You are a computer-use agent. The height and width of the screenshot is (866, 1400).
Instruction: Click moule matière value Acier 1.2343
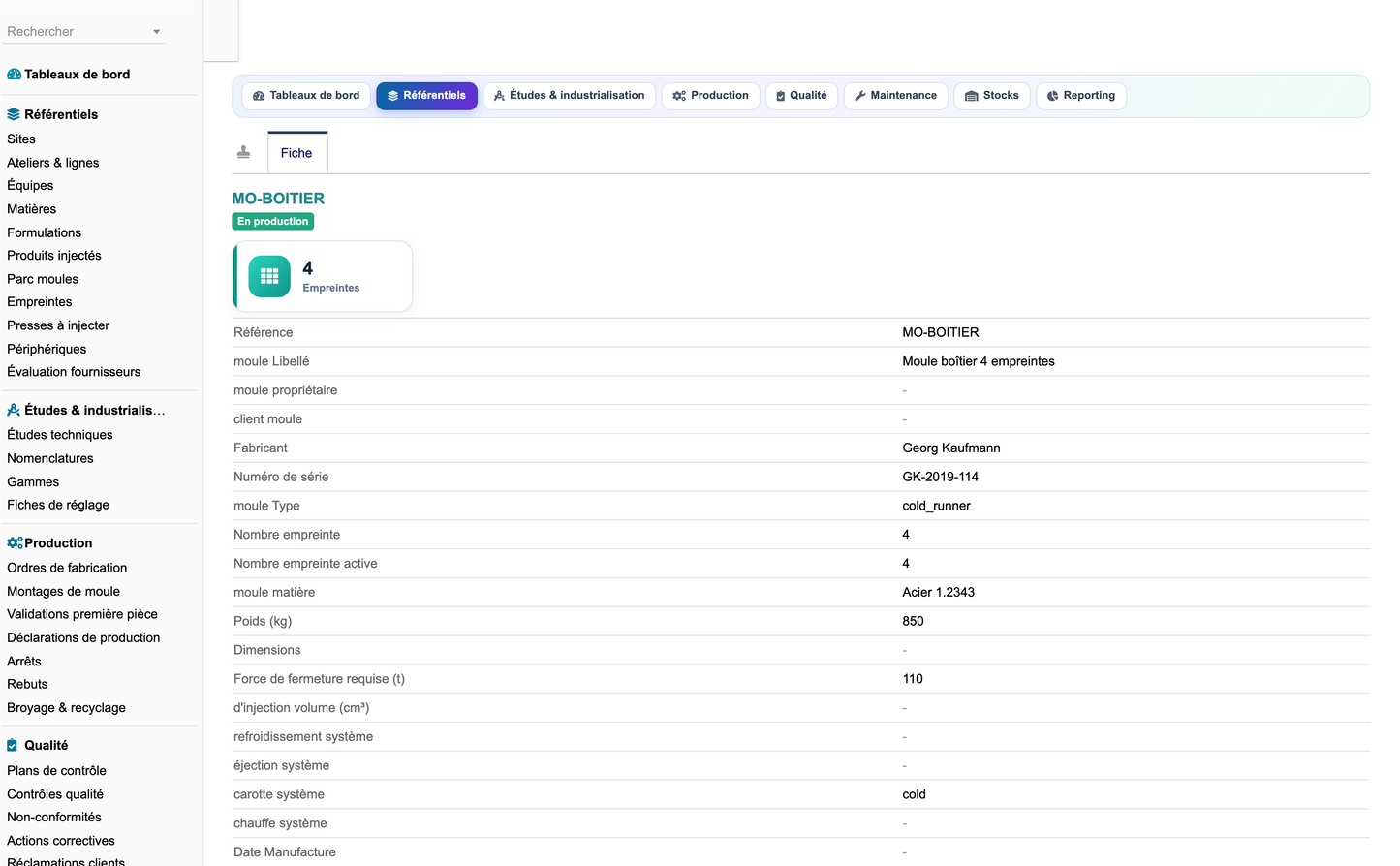[939, 593]
